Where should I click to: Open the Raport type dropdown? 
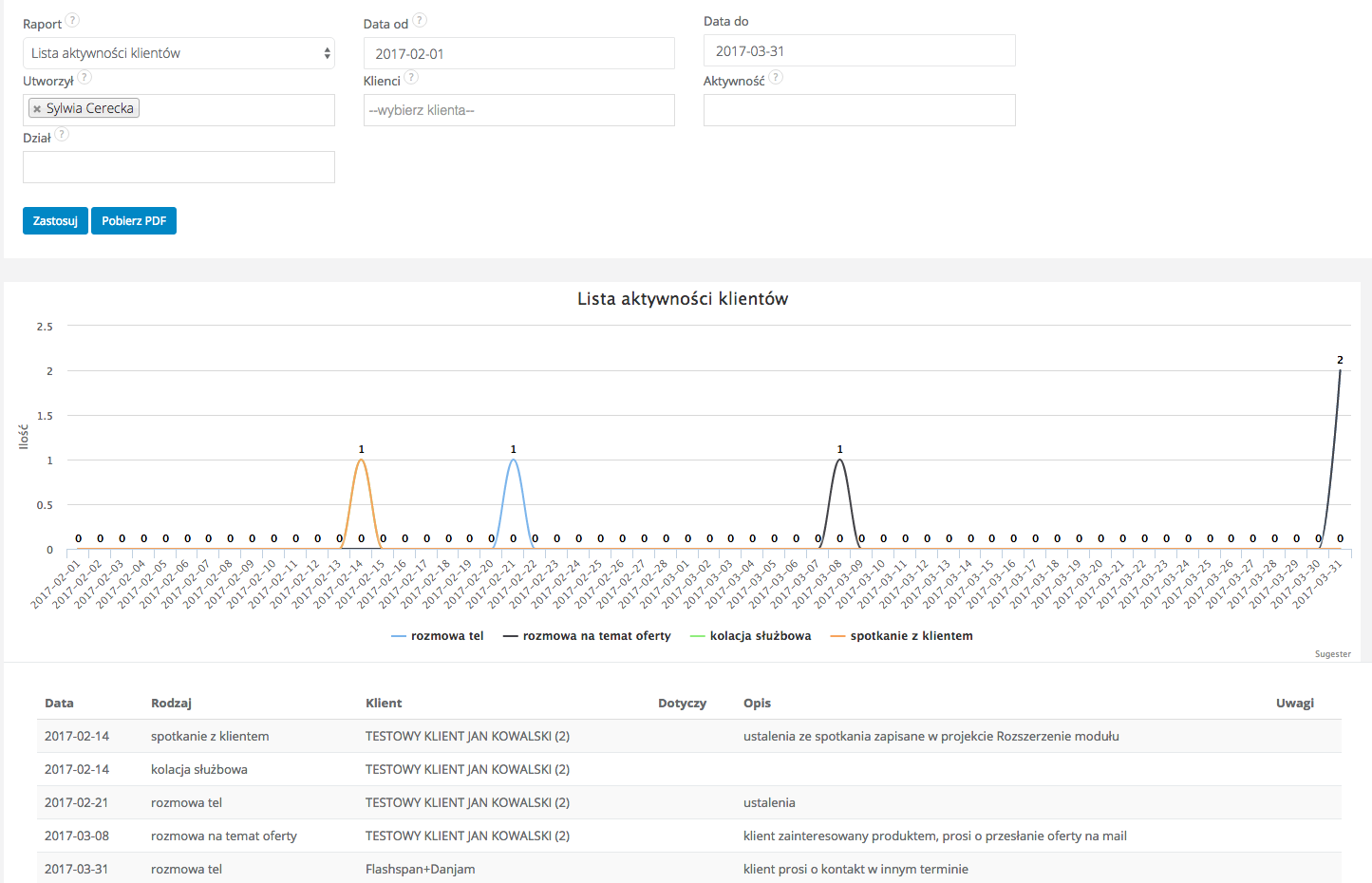[x=179, y=53]
